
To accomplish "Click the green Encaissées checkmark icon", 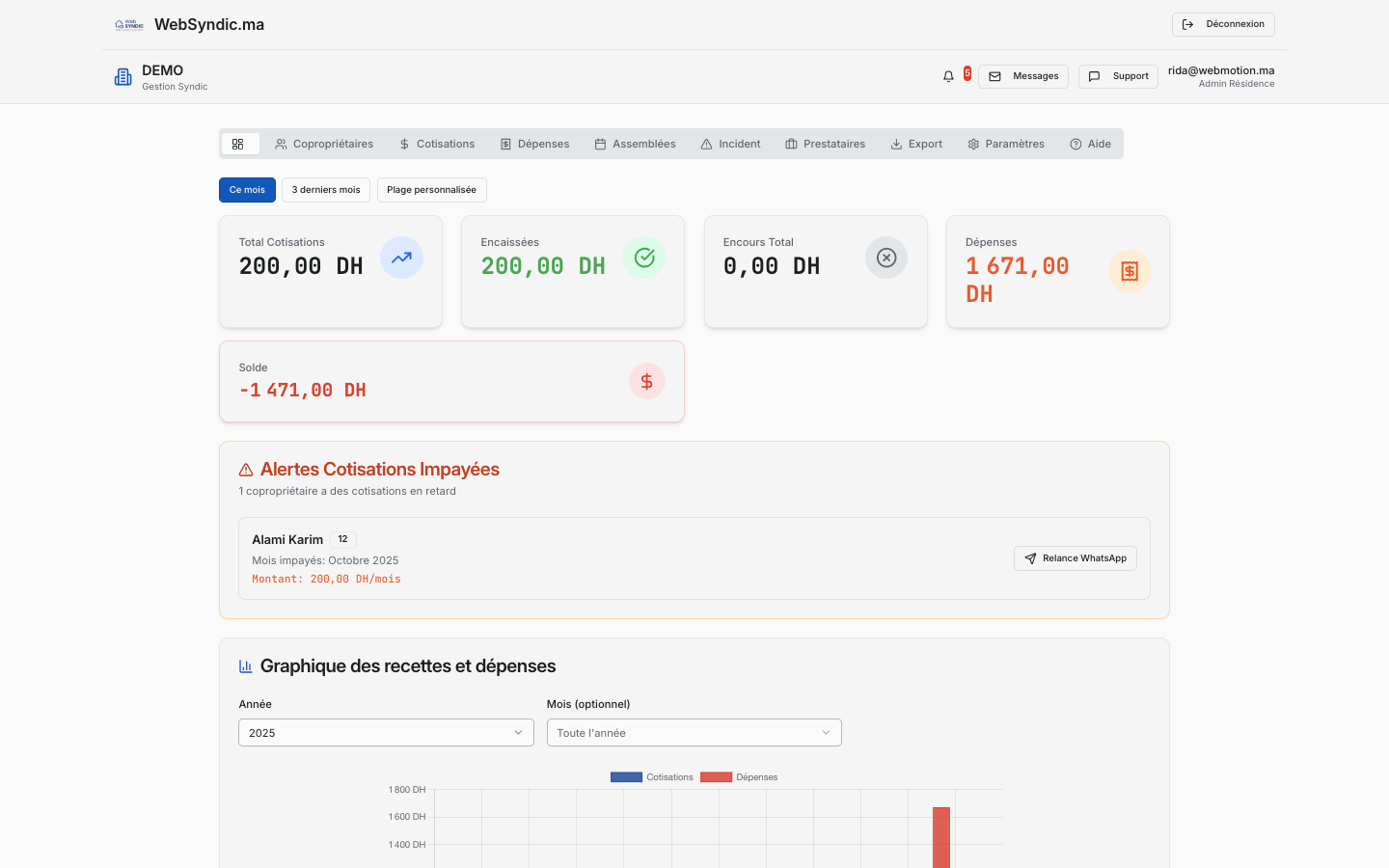I will [644, 258].
